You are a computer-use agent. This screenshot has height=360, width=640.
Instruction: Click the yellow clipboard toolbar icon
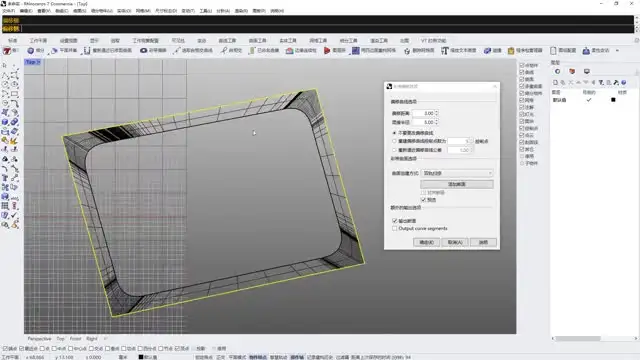pyautogui.click(x=511, y=51)
